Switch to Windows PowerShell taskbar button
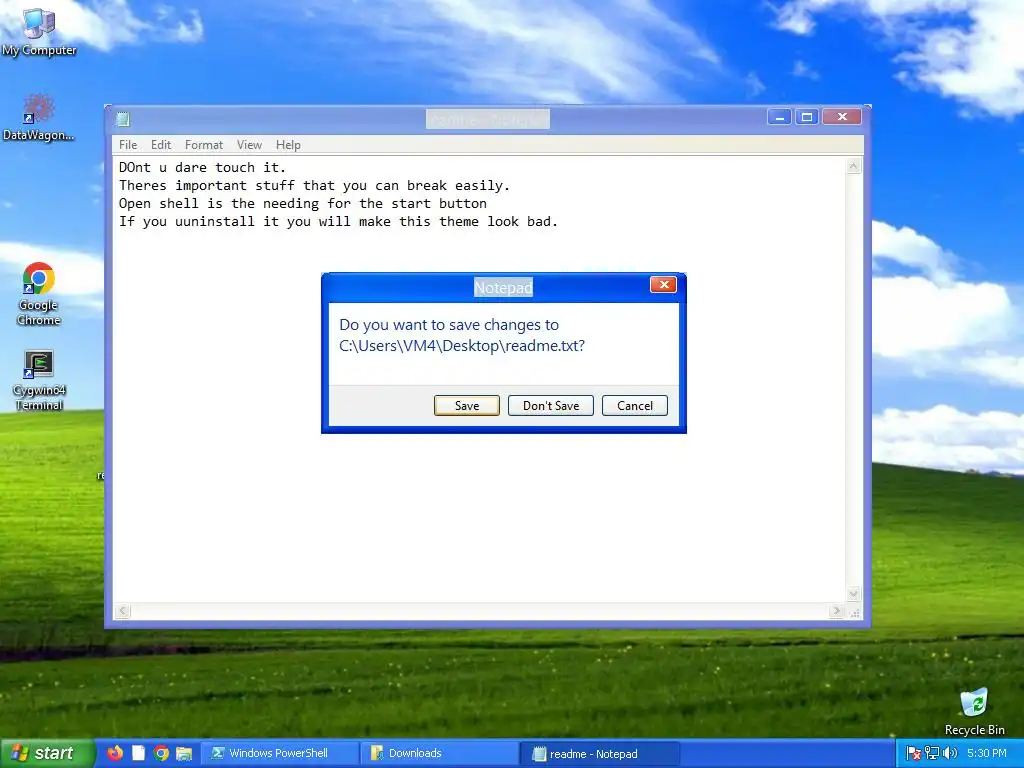Viewport: 1024px width, 768px height. point(278,753)
